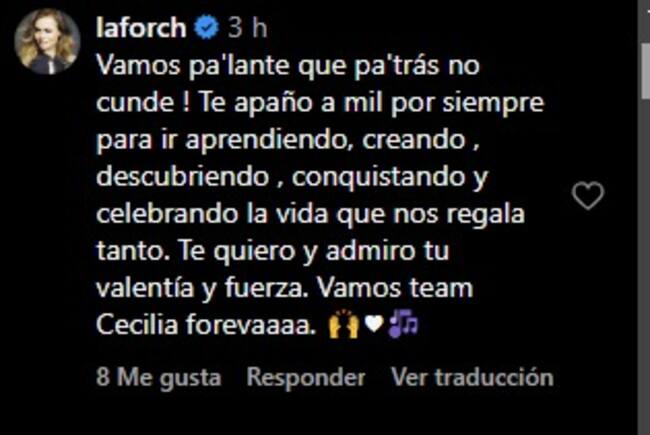This screenshot has width=650, height=435.
Task: View who liked via 8 Me gusta
Action: click(x=158, y=377)
